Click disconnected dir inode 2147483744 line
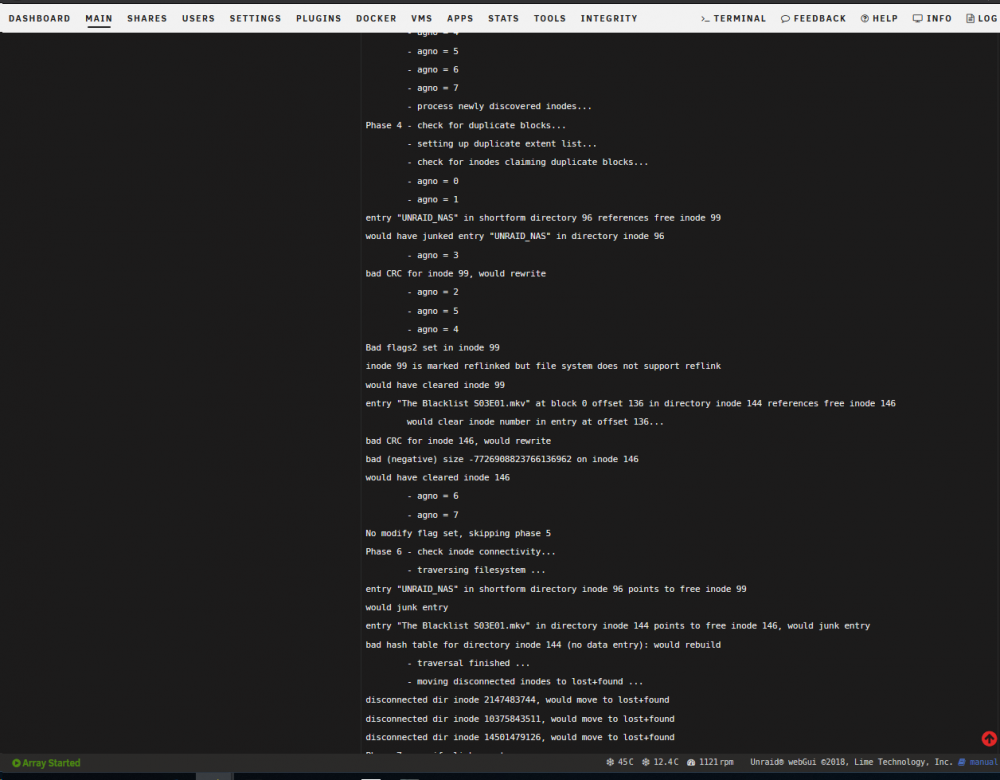 517,700
